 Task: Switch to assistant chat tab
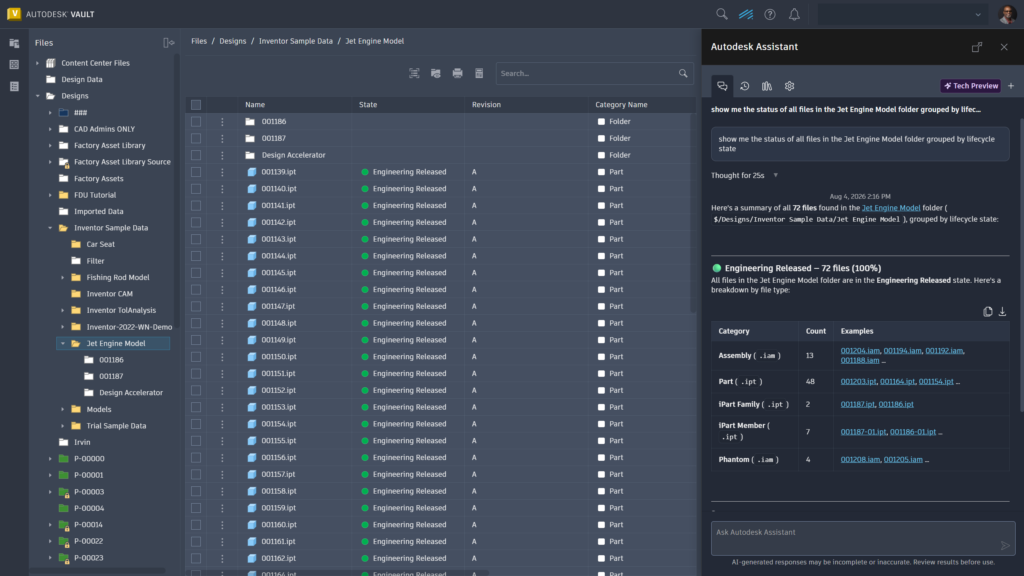(x=722, y=86)
